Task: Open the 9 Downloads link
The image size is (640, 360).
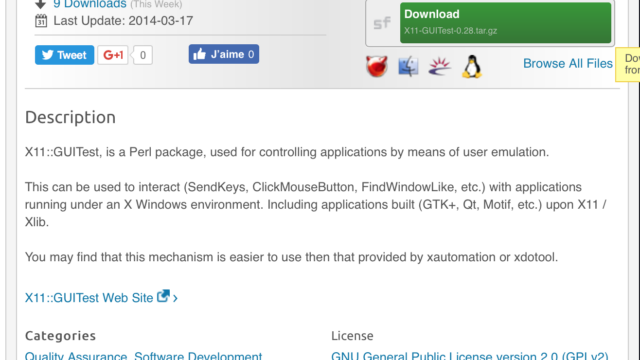Action: pyautogui.click(x=90, y=4)
